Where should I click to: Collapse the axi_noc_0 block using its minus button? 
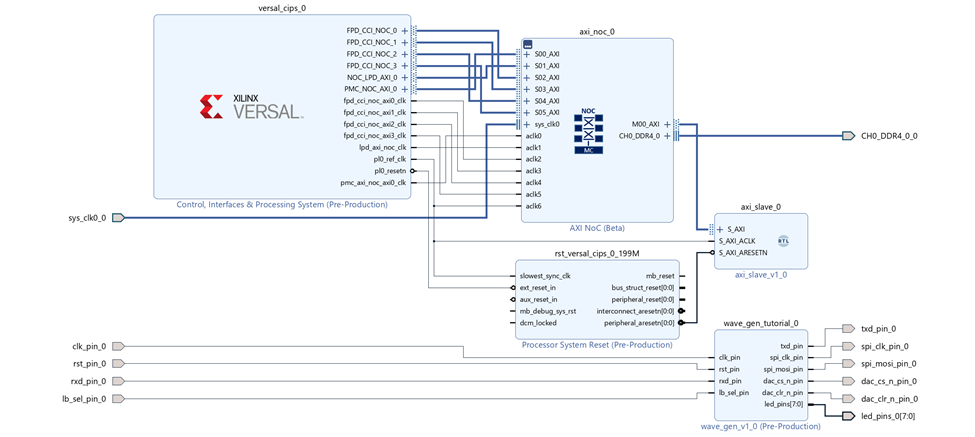(528, 44)
